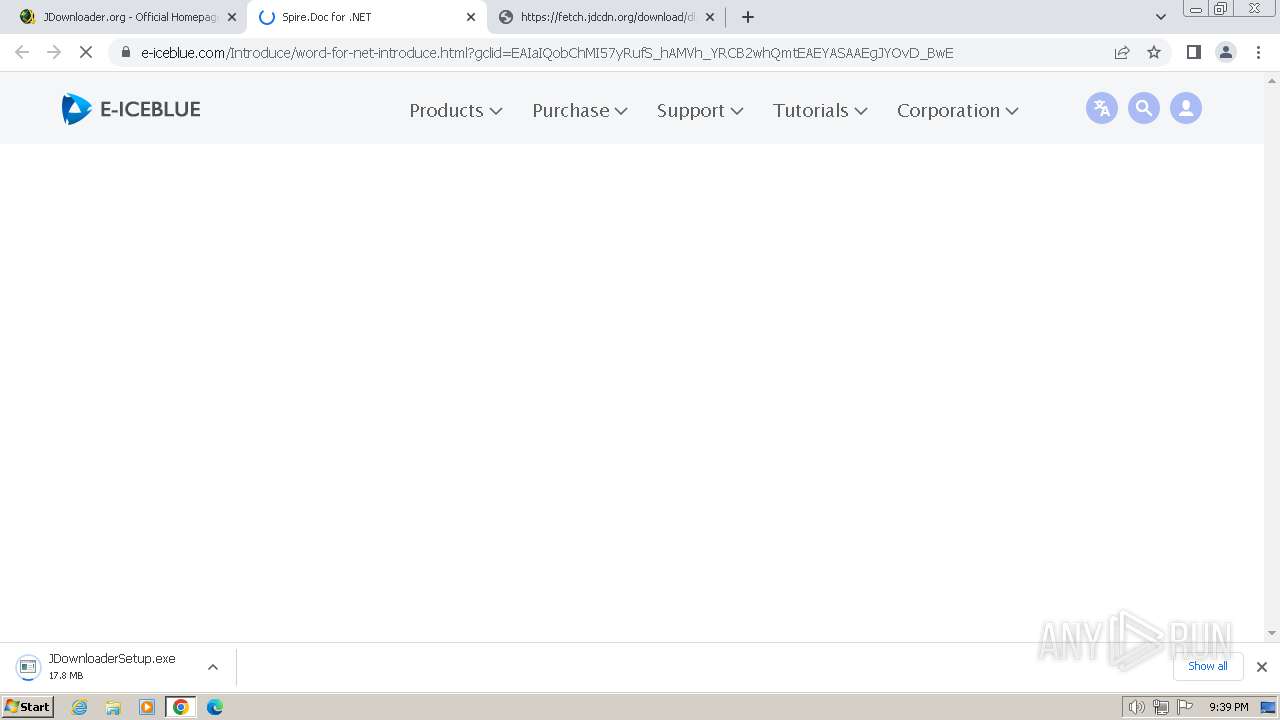Open the language translate icon
Viewport: 1280px width, 720px height.
(x=1102, y=108)
